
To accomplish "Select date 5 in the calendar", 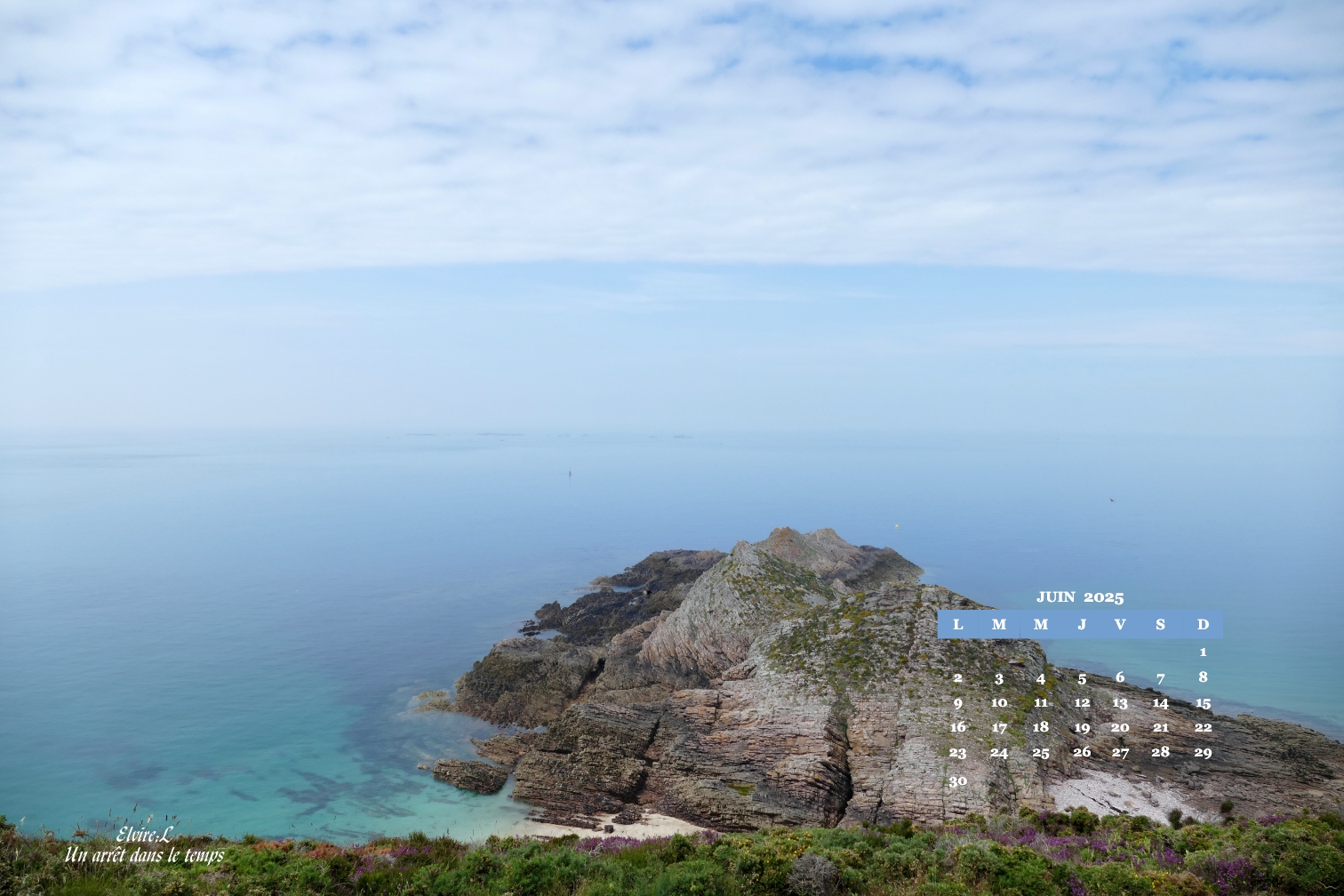I will coord(1082,678).
